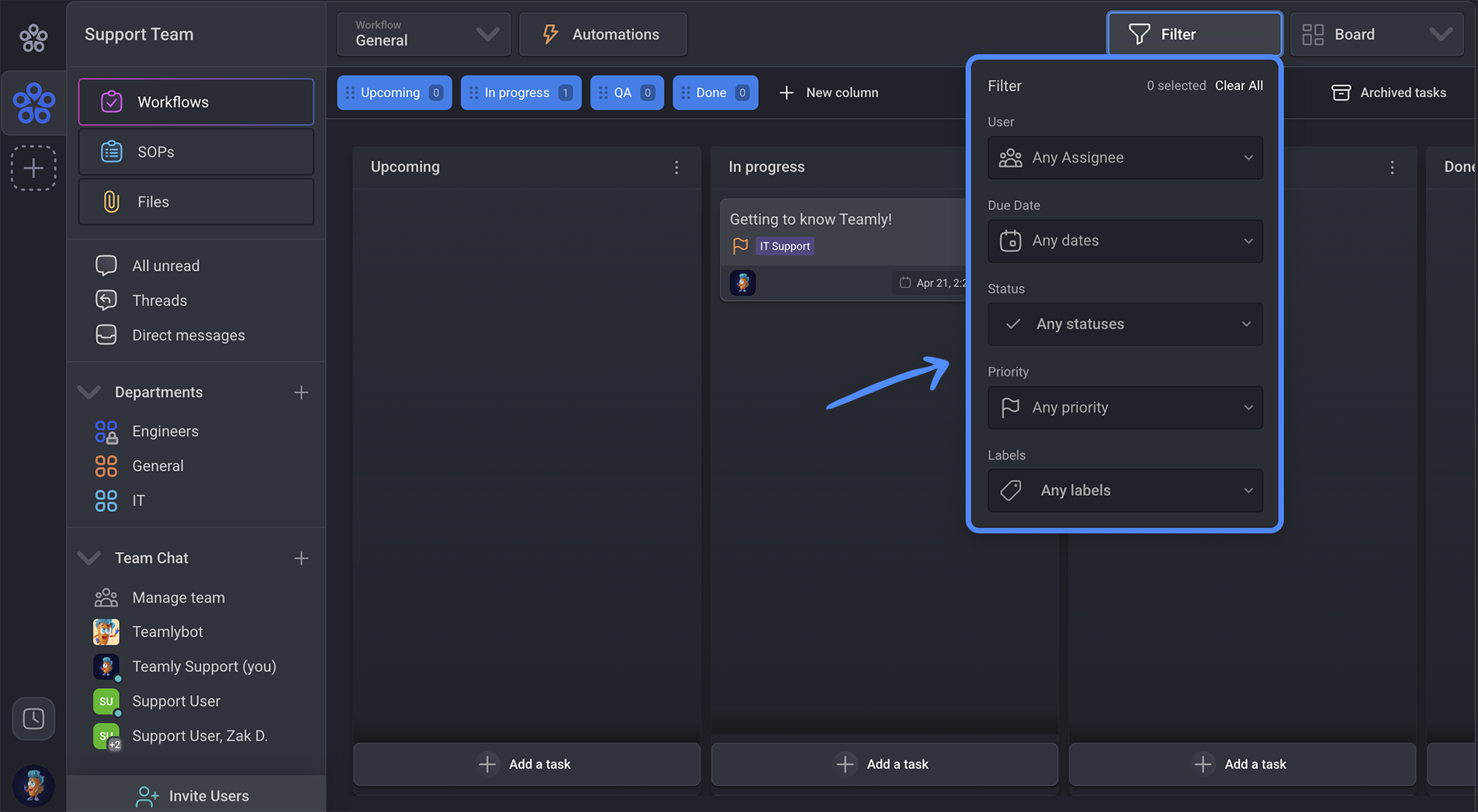Open the IT department
The image size is (1478, 812).
click(x=120, y=501)
